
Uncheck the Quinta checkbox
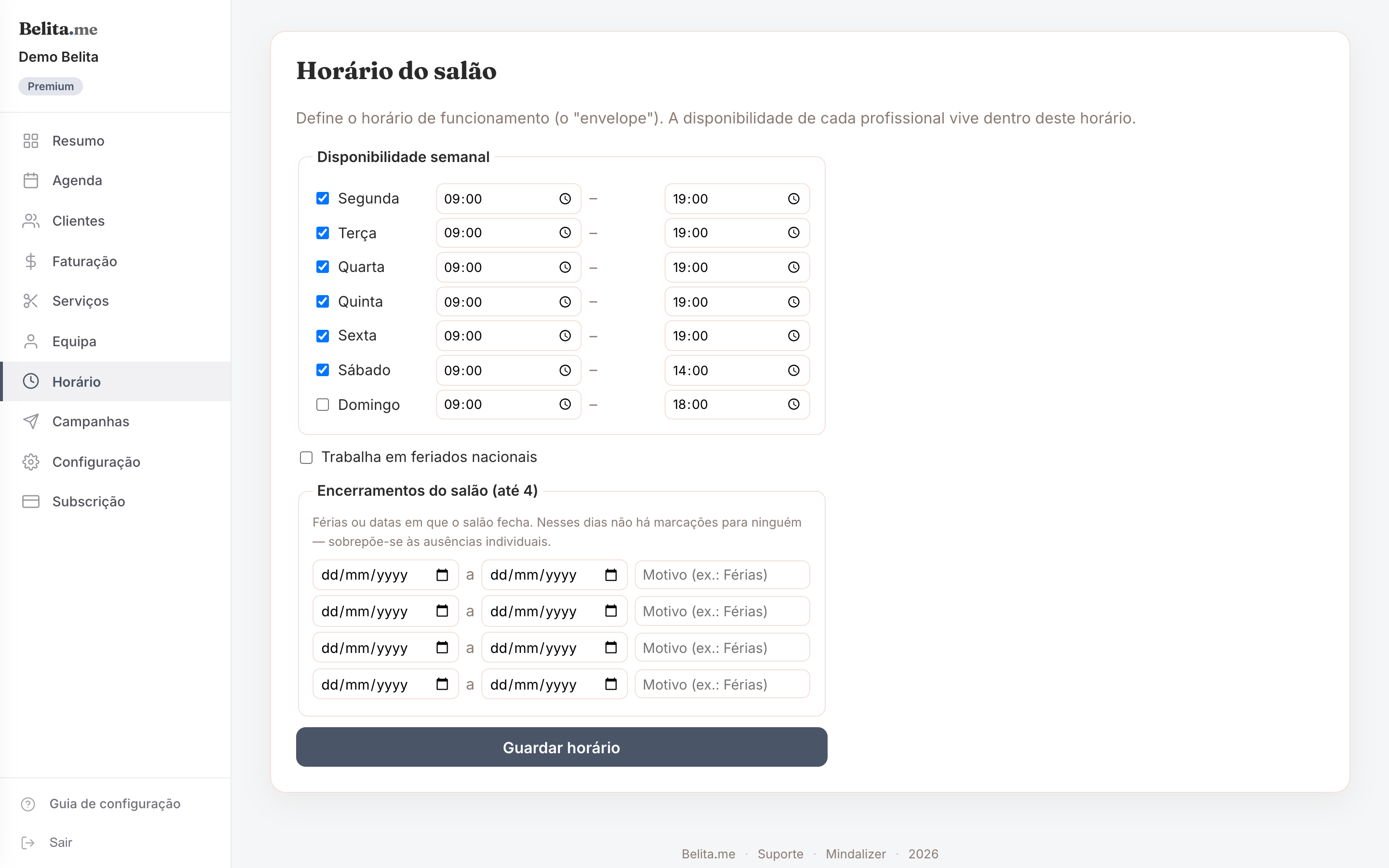coord(323,301)
